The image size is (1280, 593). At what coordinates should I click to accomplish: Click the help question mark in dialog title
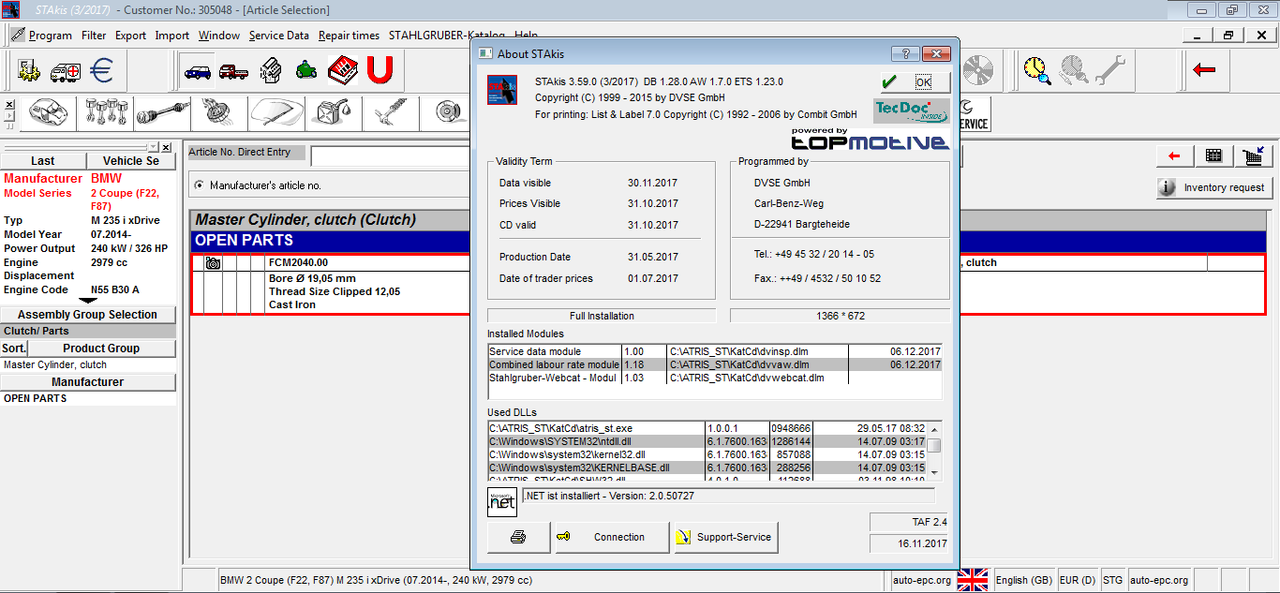[905, 54]
